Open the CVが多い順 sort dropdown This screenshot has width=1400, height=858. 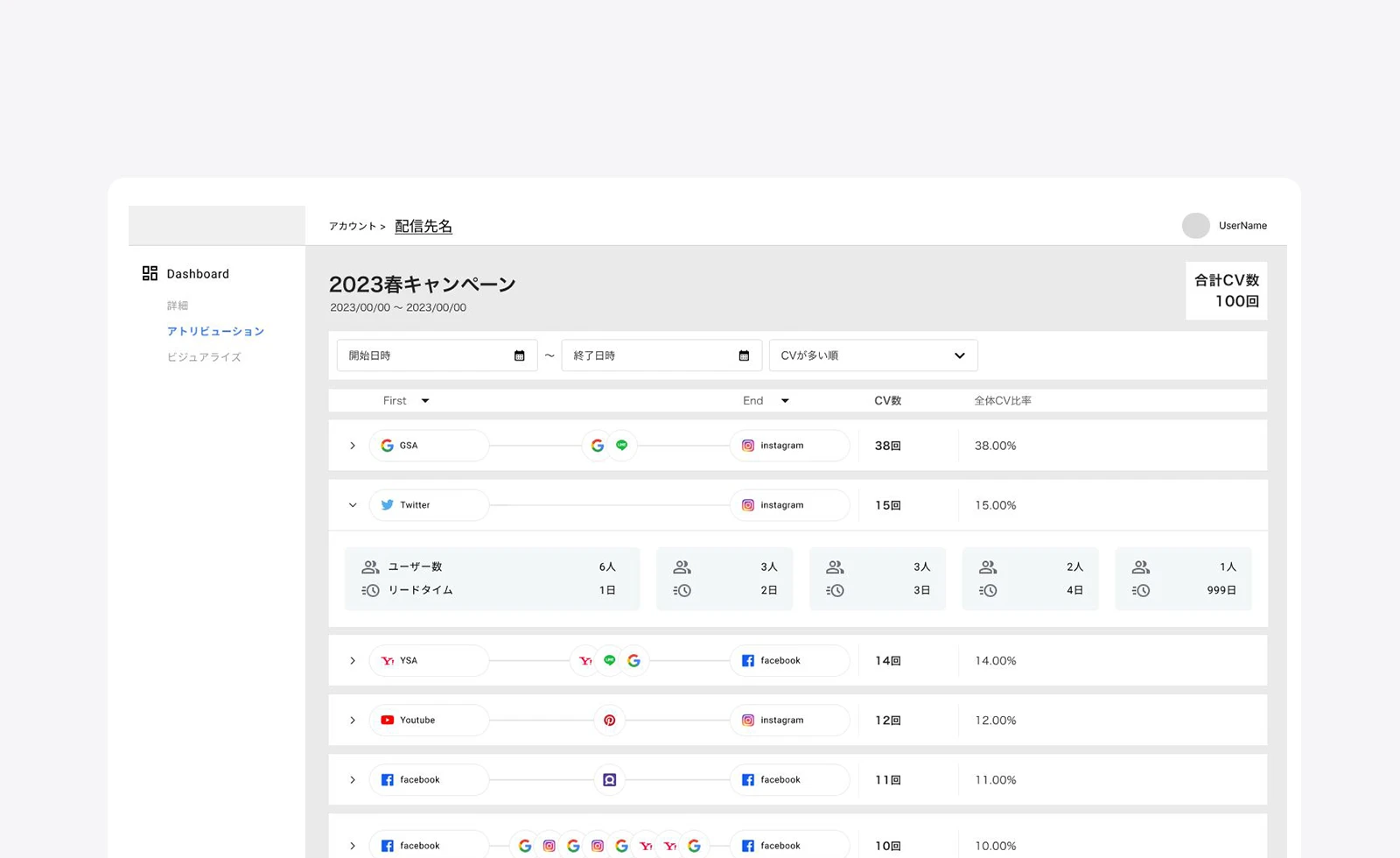(x=873, y=355)
